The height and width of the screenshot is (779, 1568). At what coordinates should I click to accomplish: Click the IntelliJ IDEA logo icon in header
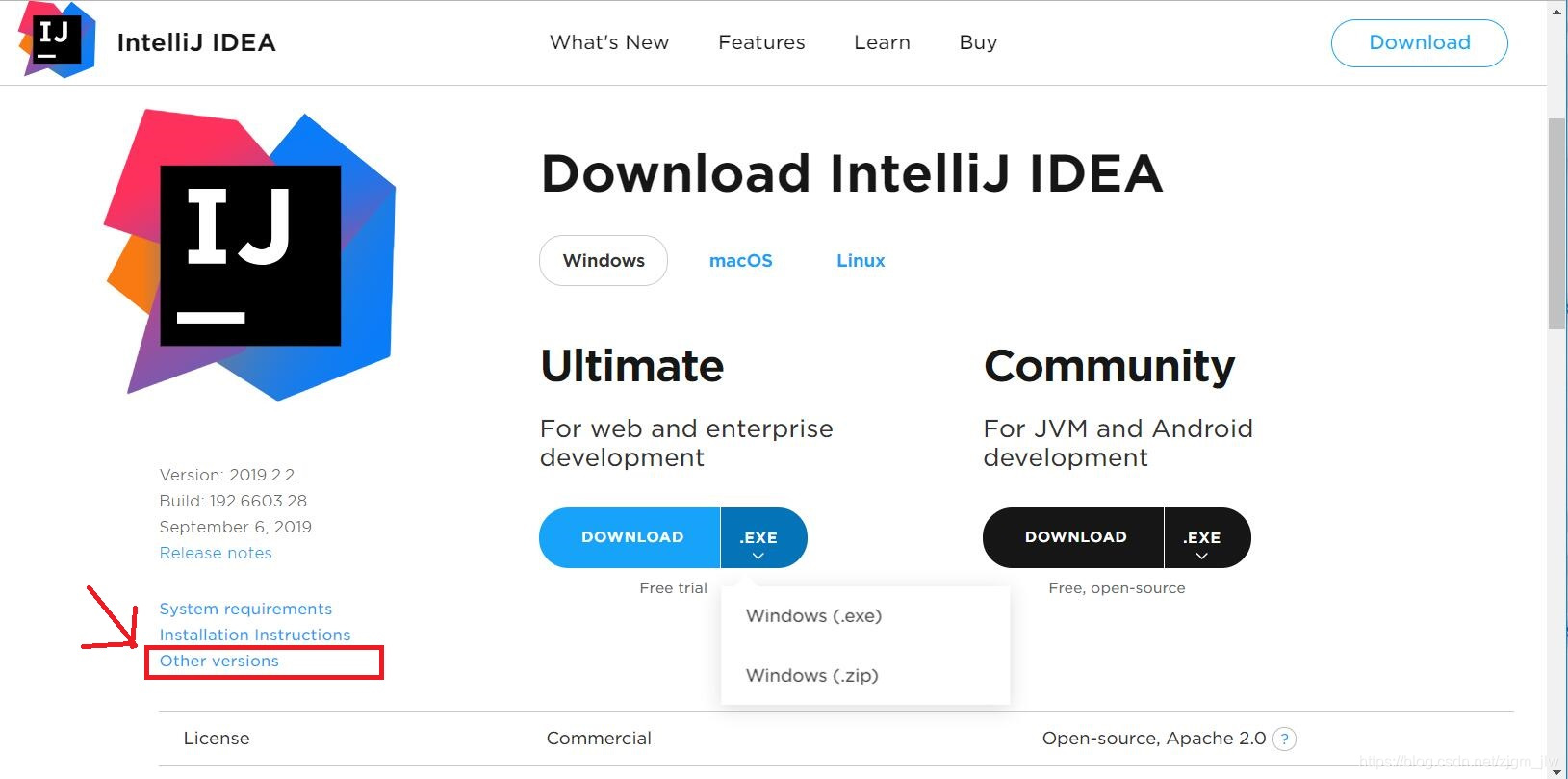coord(57,39)
